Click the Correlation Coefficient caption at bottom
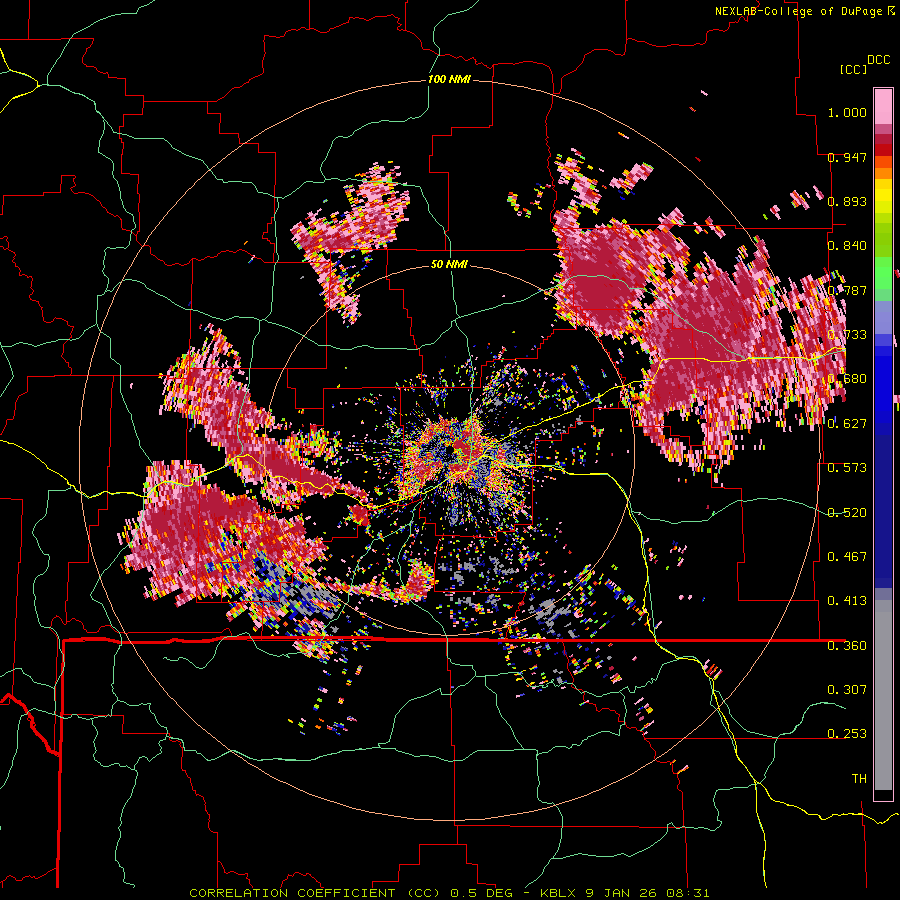The image size is (900, 900). [x=449, y=893]
